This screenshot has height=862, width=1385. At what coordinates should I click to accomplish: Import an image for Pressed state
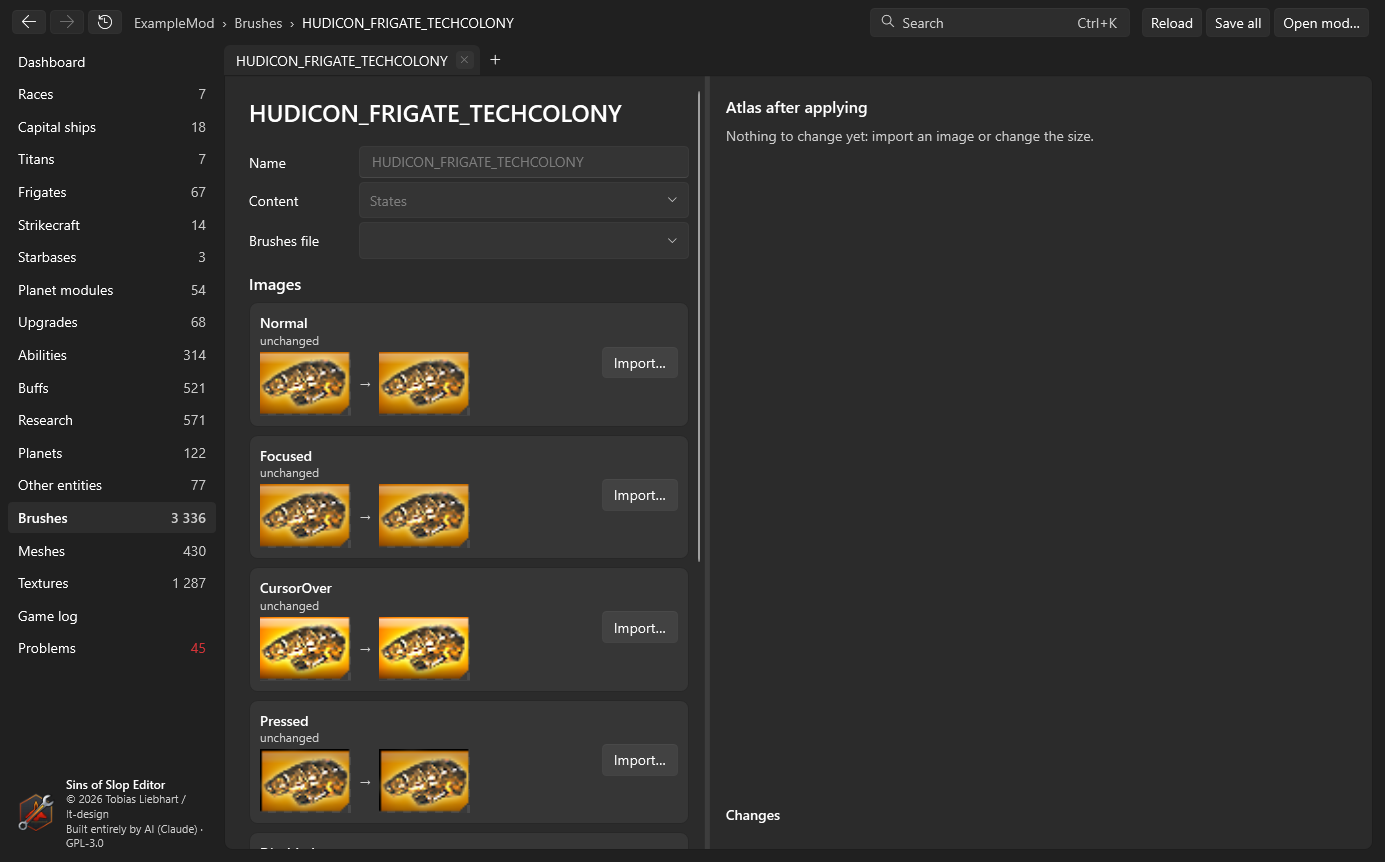coord(640,760)
